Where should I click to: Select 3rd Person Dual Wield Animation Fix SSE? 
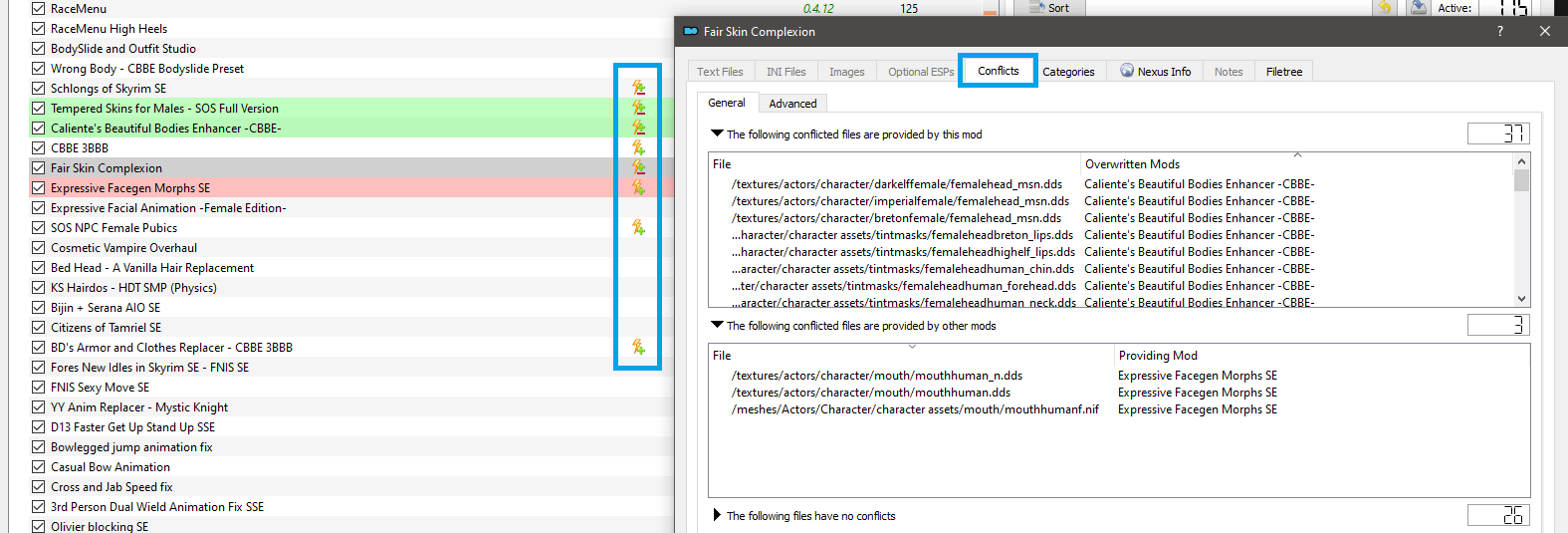[351, 506]
